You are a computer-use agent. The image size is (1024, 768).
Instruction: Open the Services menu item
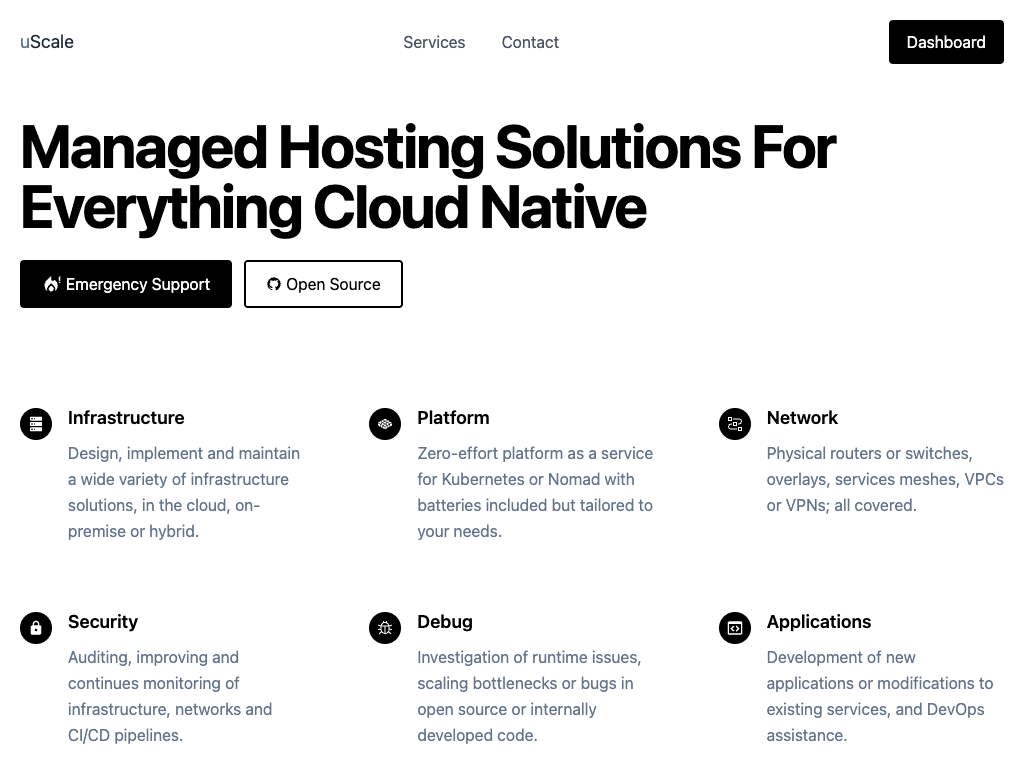click(434, 42)
